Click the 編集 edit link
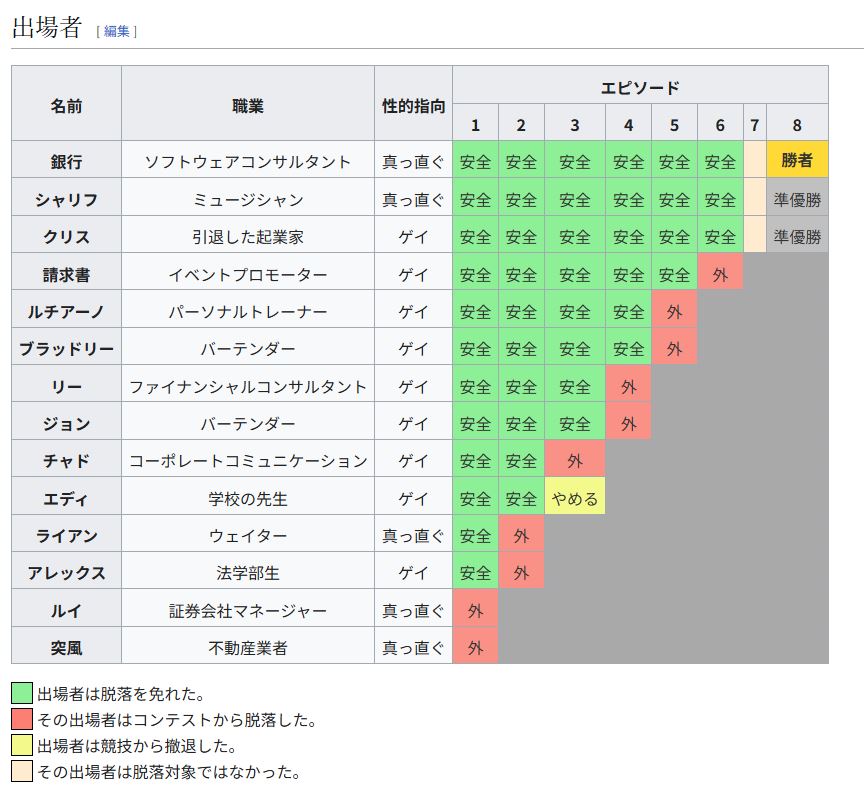 117,31
